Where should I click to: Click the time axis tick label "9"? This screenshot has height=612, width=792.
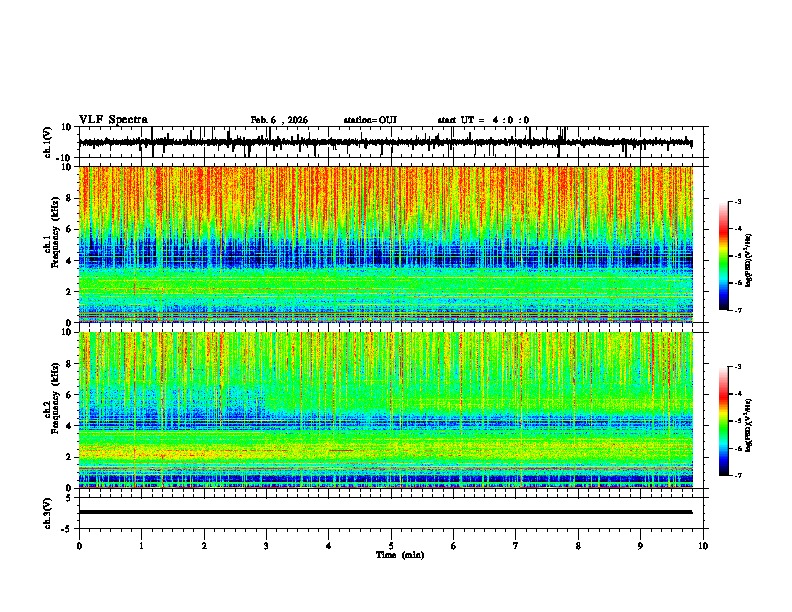tap(640, 546)
